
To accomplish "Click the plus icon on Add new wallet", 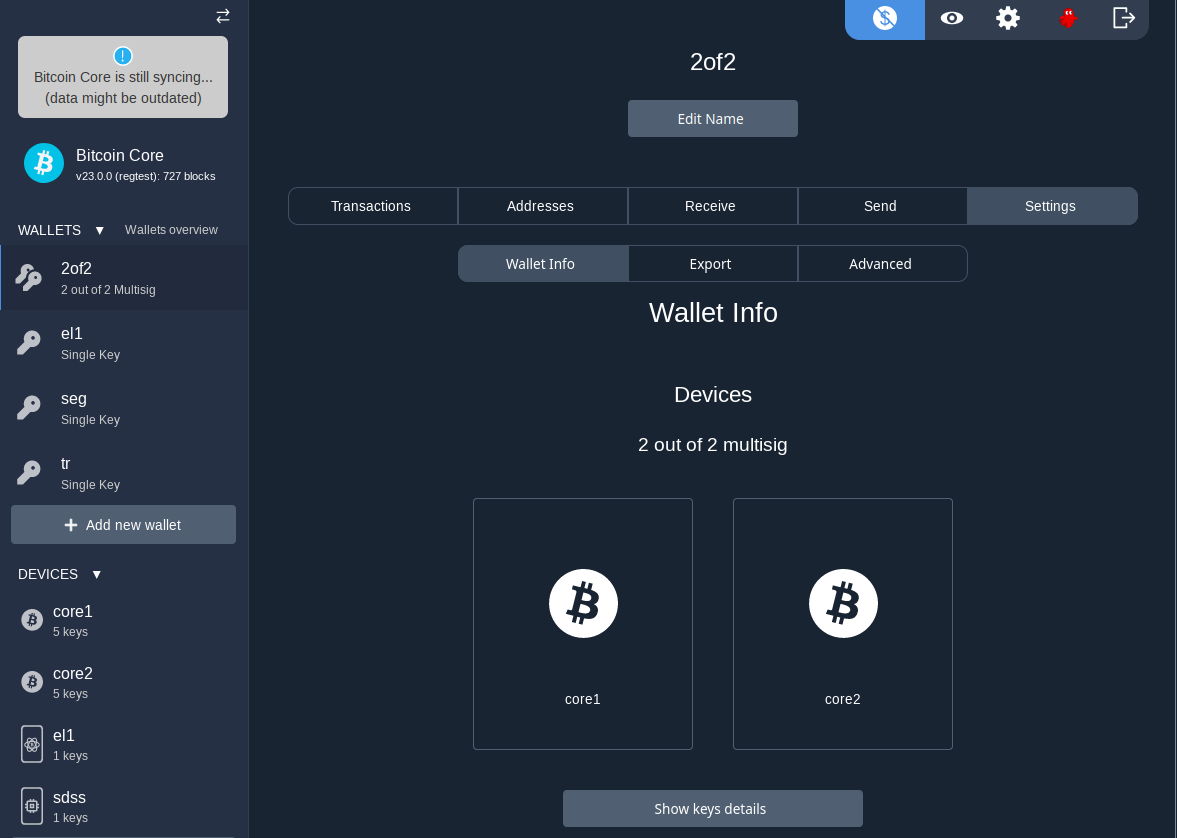I will [x=71, y=525].
